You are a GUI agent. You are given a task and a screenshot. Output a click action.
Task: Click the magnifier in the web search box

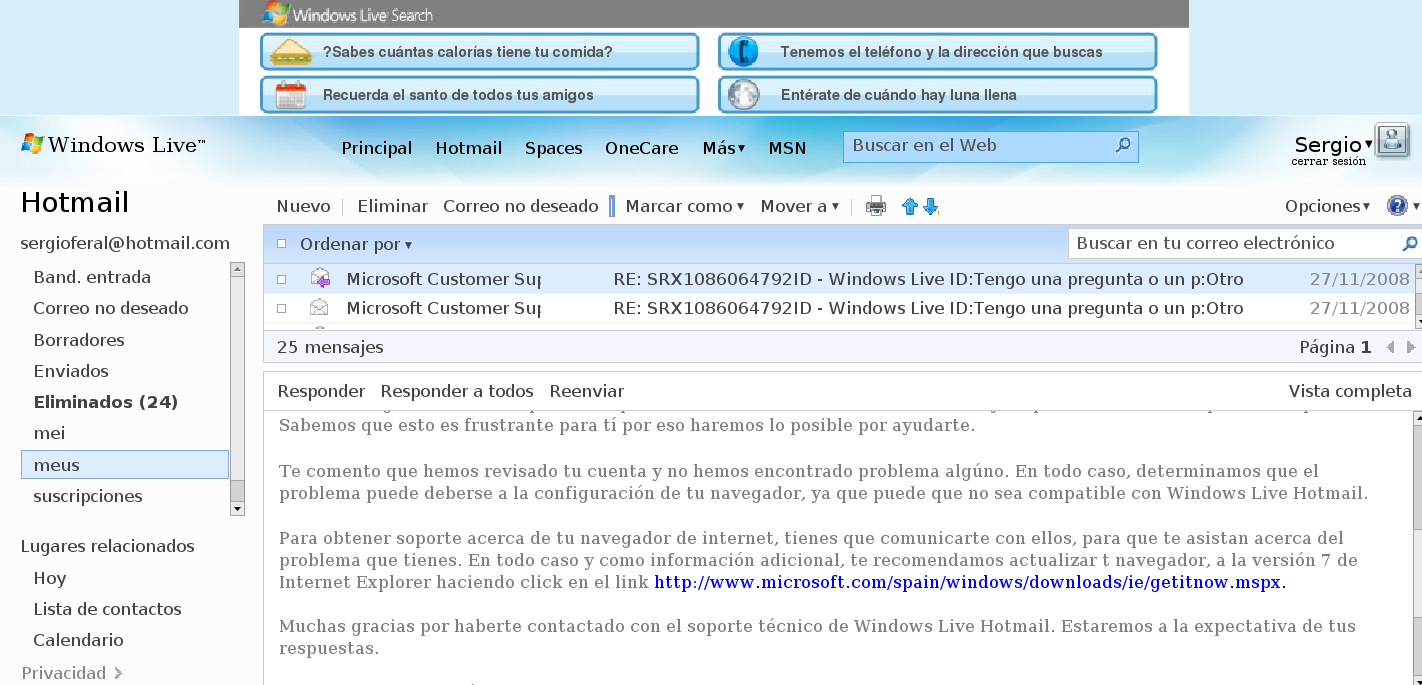1123,145
